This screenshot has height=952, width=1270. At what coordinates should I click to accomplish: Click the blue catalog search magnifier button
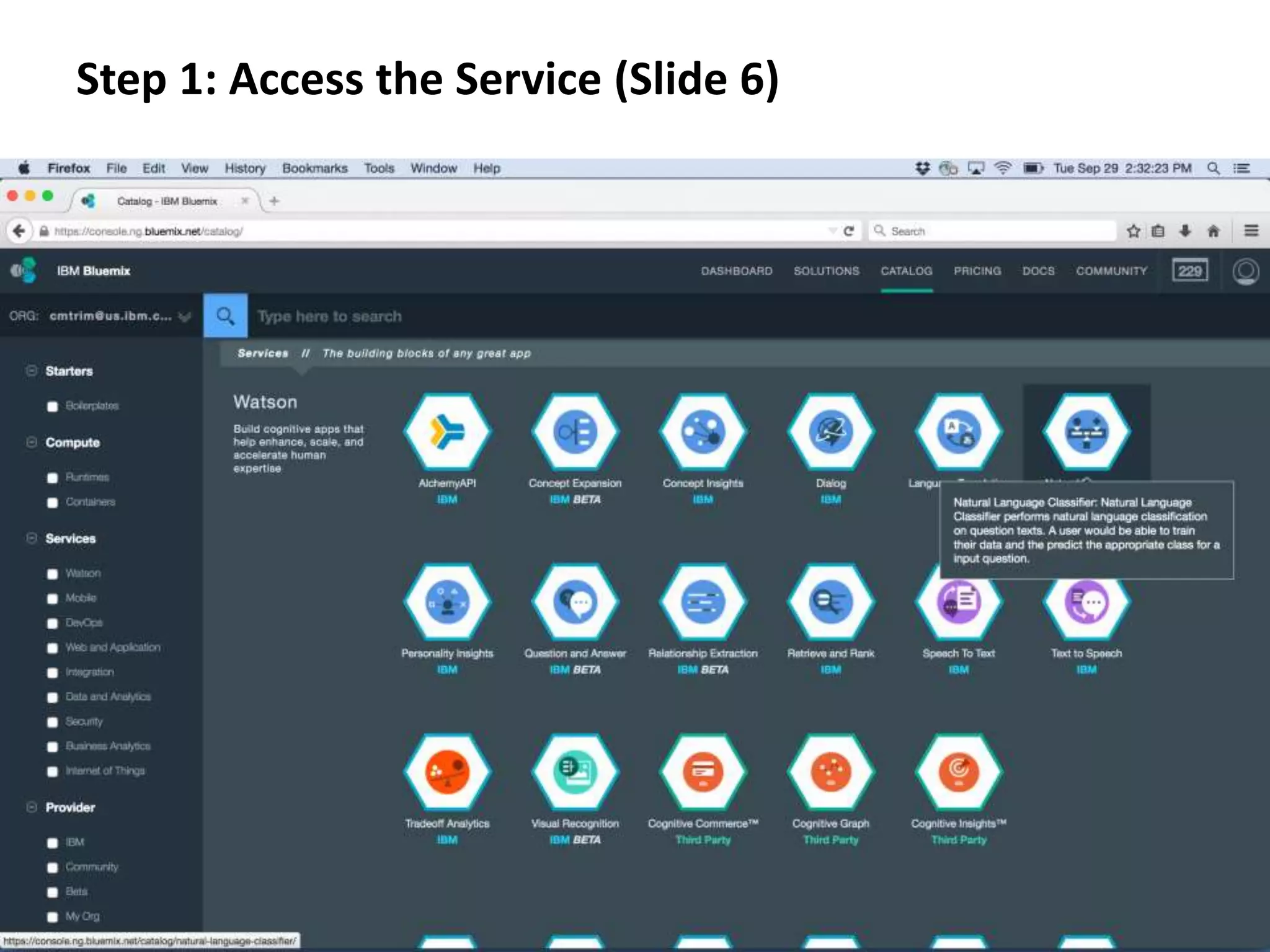226,315
